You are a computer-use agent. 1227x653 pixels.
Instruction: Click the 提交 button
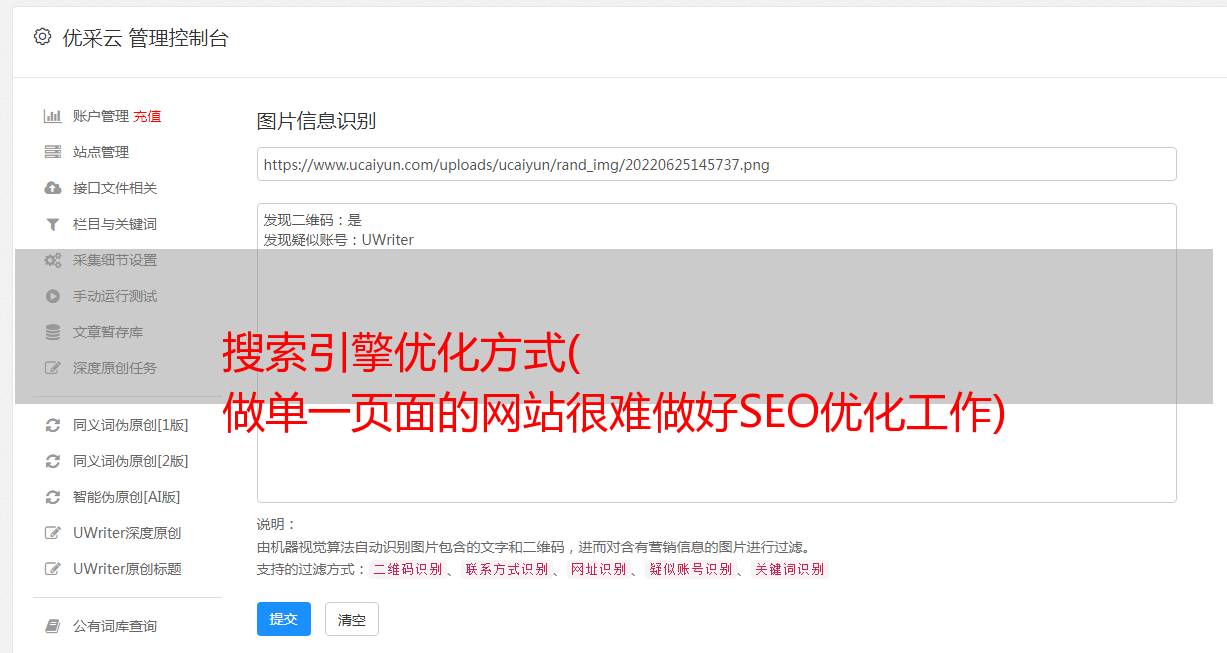284,619
